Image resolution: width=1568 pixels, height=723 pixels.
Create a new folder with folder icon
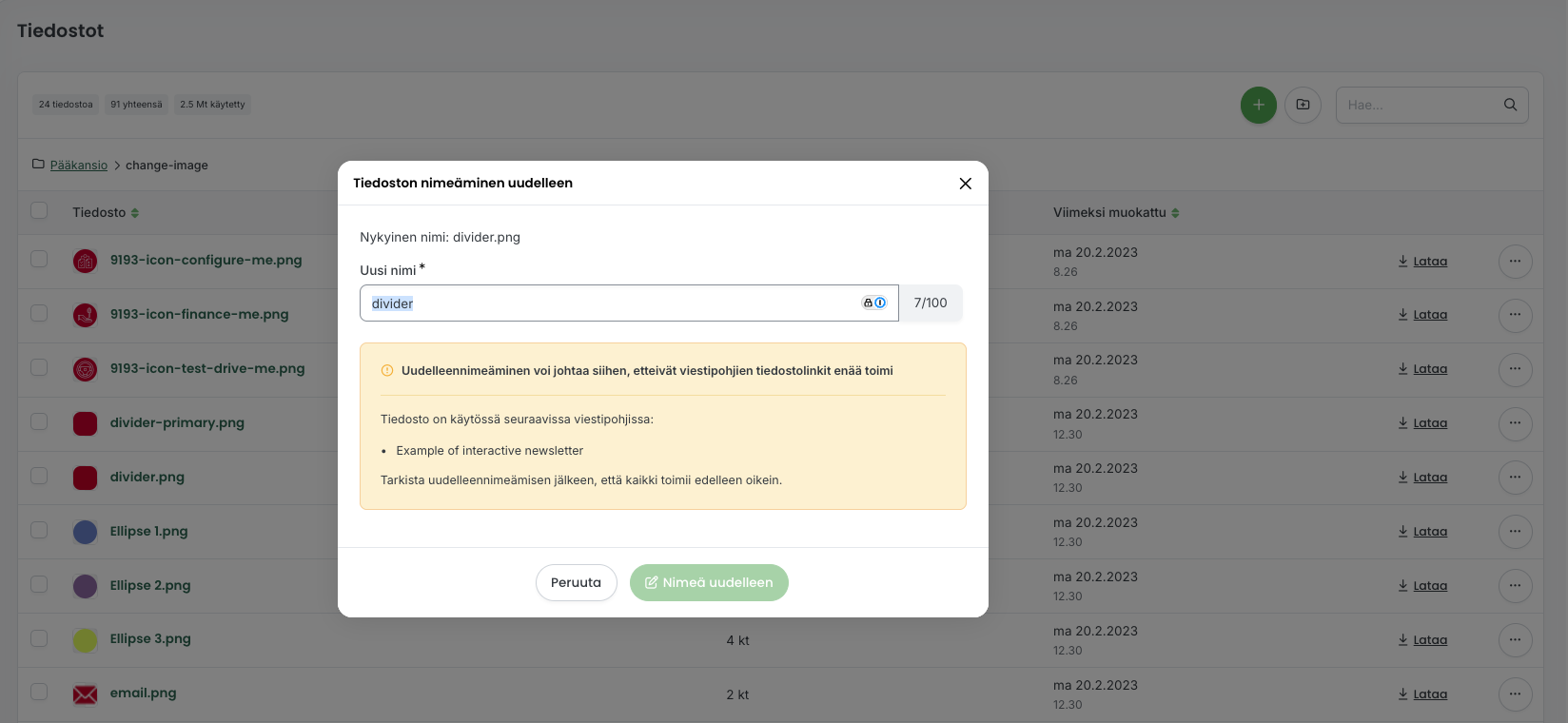(1303, 105)
